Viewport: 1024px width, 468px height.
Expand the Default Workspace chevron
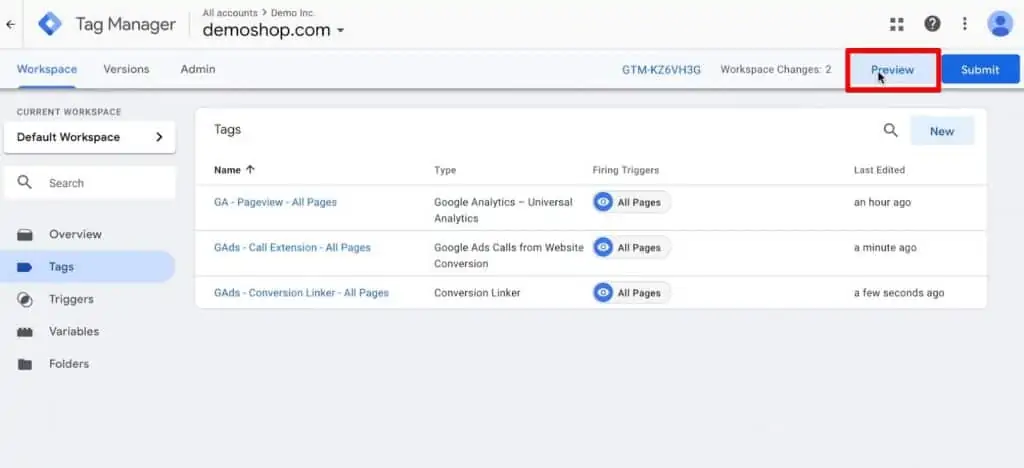point(159,137)
